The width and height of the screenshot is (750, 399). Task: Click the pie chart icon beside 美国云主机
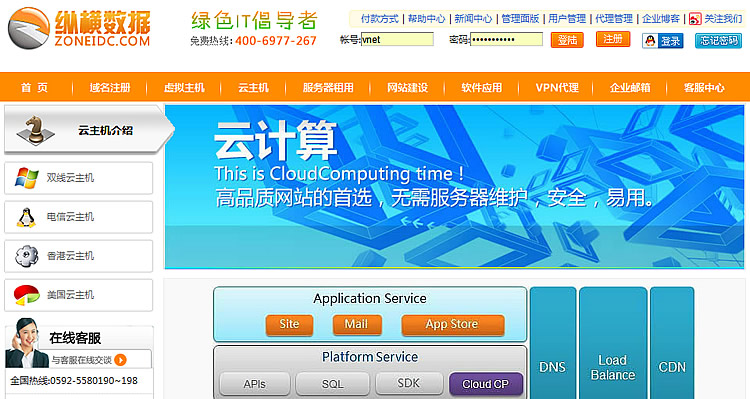coord(26,295)
